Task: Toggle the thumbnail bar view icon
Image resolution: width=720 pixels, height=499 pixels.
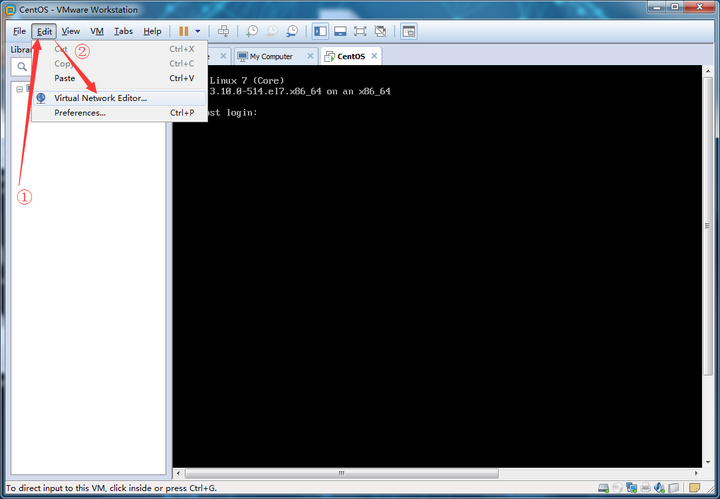Action: pyautogui.click(x=340, y=31)
